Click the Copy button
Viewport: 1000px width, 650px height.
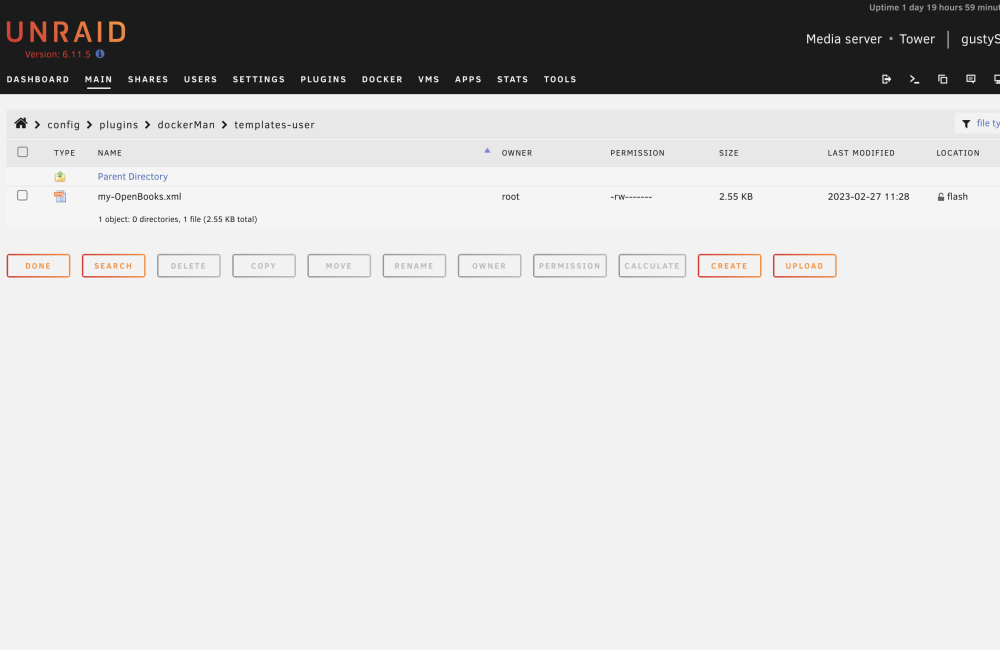pos(264,266)
